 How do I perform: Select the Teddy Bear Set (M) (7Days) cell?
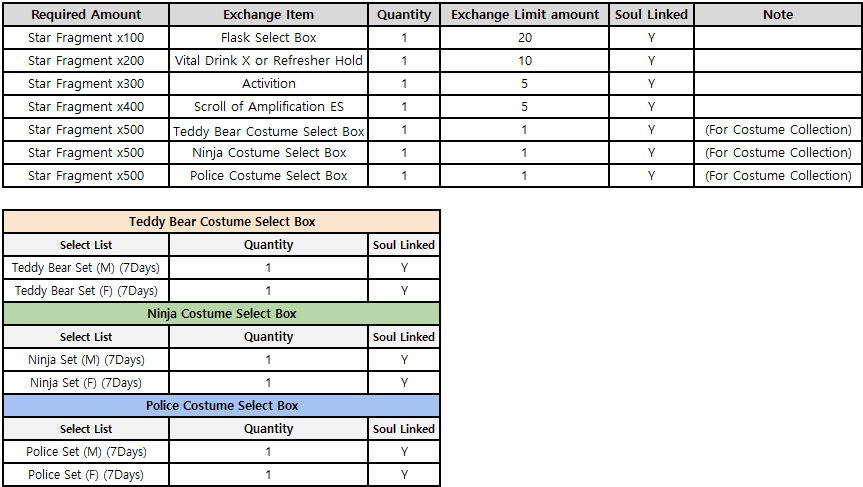(x=86, y=268)
